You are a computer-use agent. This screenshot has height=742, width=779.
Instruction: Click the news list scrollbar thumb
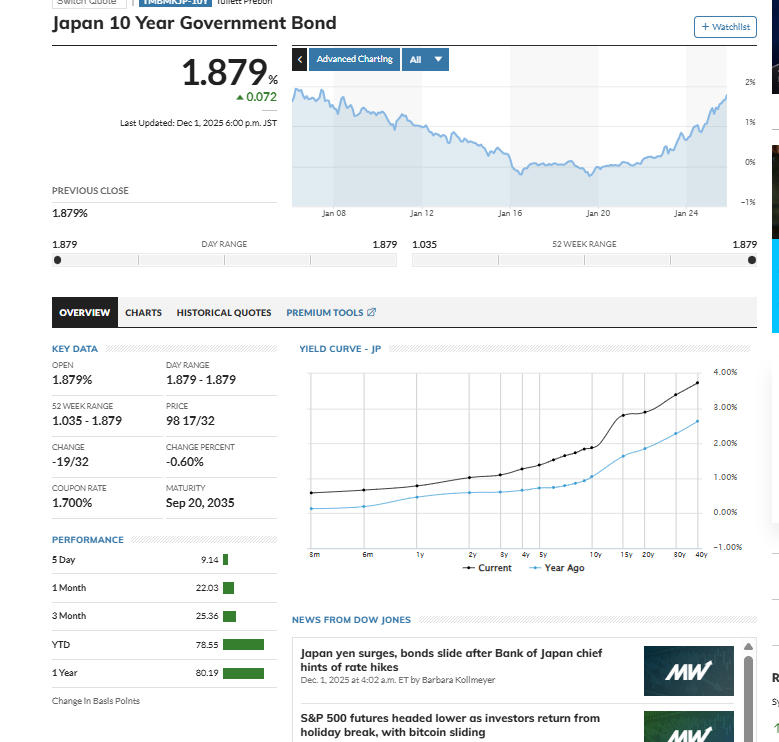[x=748, y=698]
